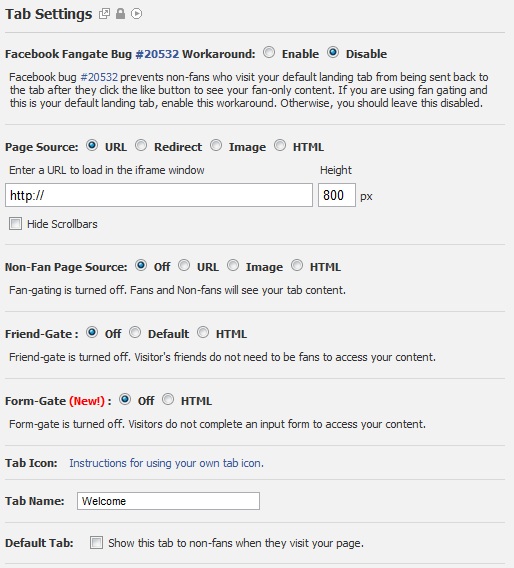Select Disable for Fangate Bug Workaround
Image resolution: width=514 pixels, height=568 pixels.
(x=333, y=53)
